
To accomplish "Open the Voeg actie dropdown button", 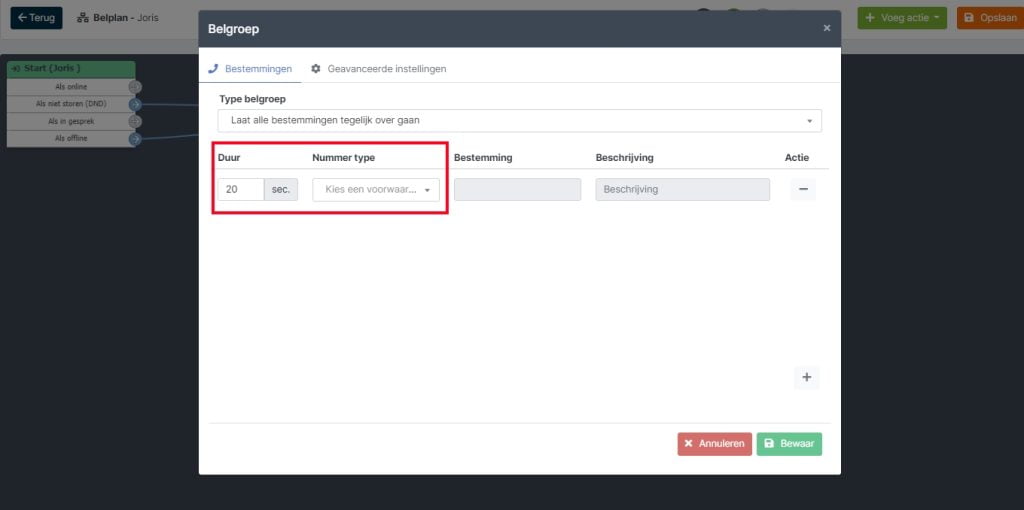I will pyautogui.click(x=902, y=18).
